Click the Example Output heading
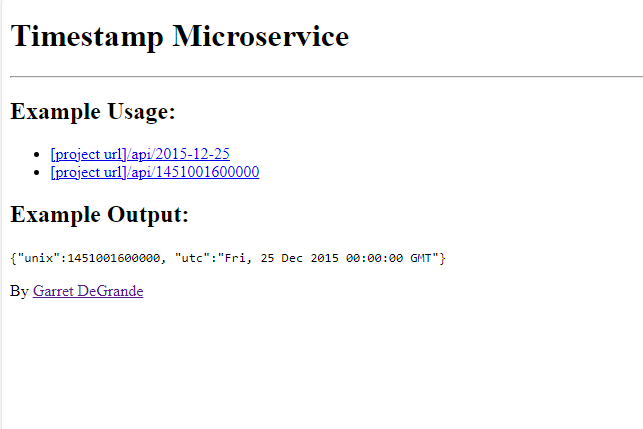The width and height of the screenshot is (643, 429). tap(99, 214)
